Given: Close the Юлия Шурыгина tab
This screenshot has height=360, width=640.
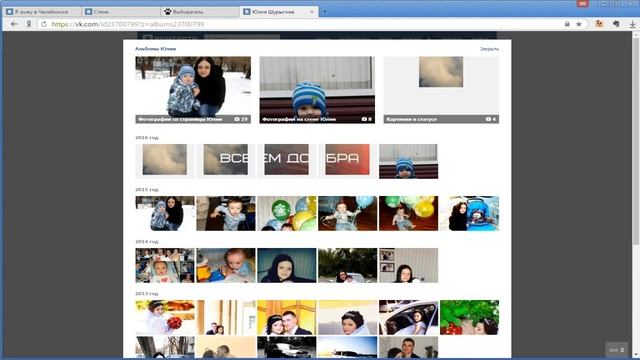Looking at the screenshot, I should [x=312, y=12].
